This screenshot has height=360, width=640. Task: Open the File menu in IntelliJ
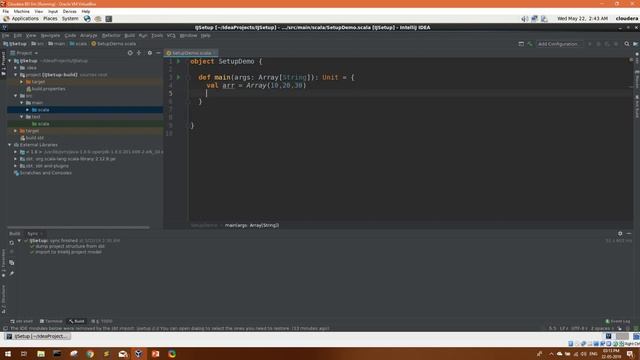tap(6, 36)
